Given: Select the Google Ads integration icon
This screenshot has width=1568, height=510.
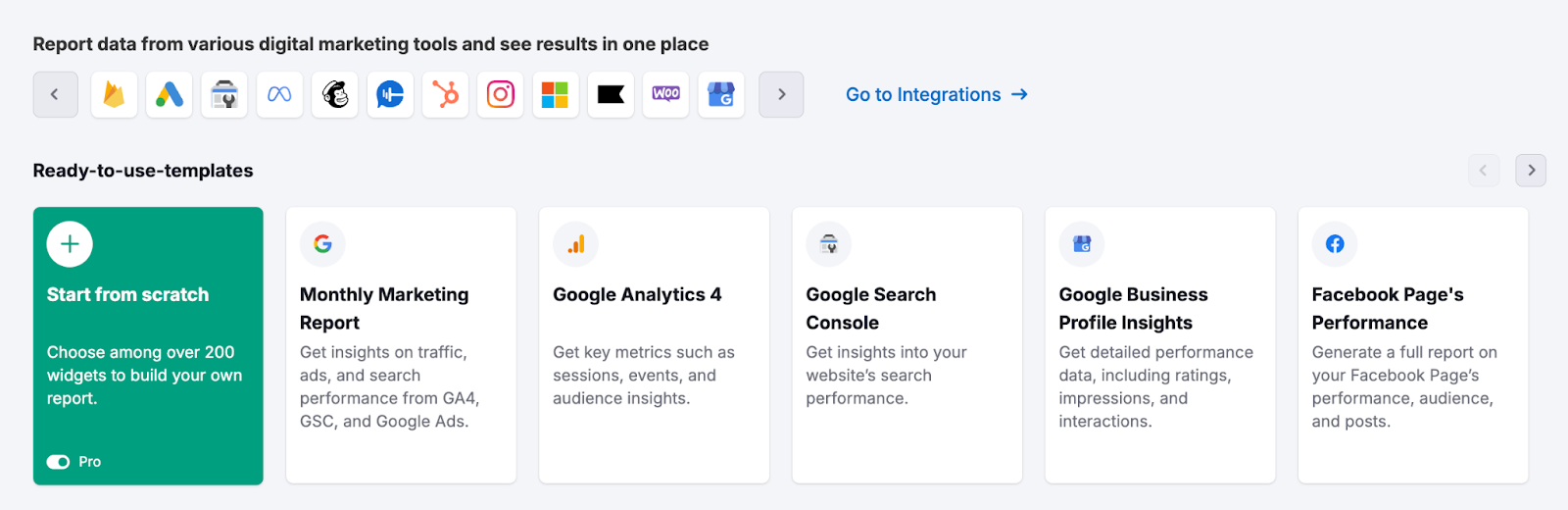Looking at the screenshot, I should coord(170,95).
